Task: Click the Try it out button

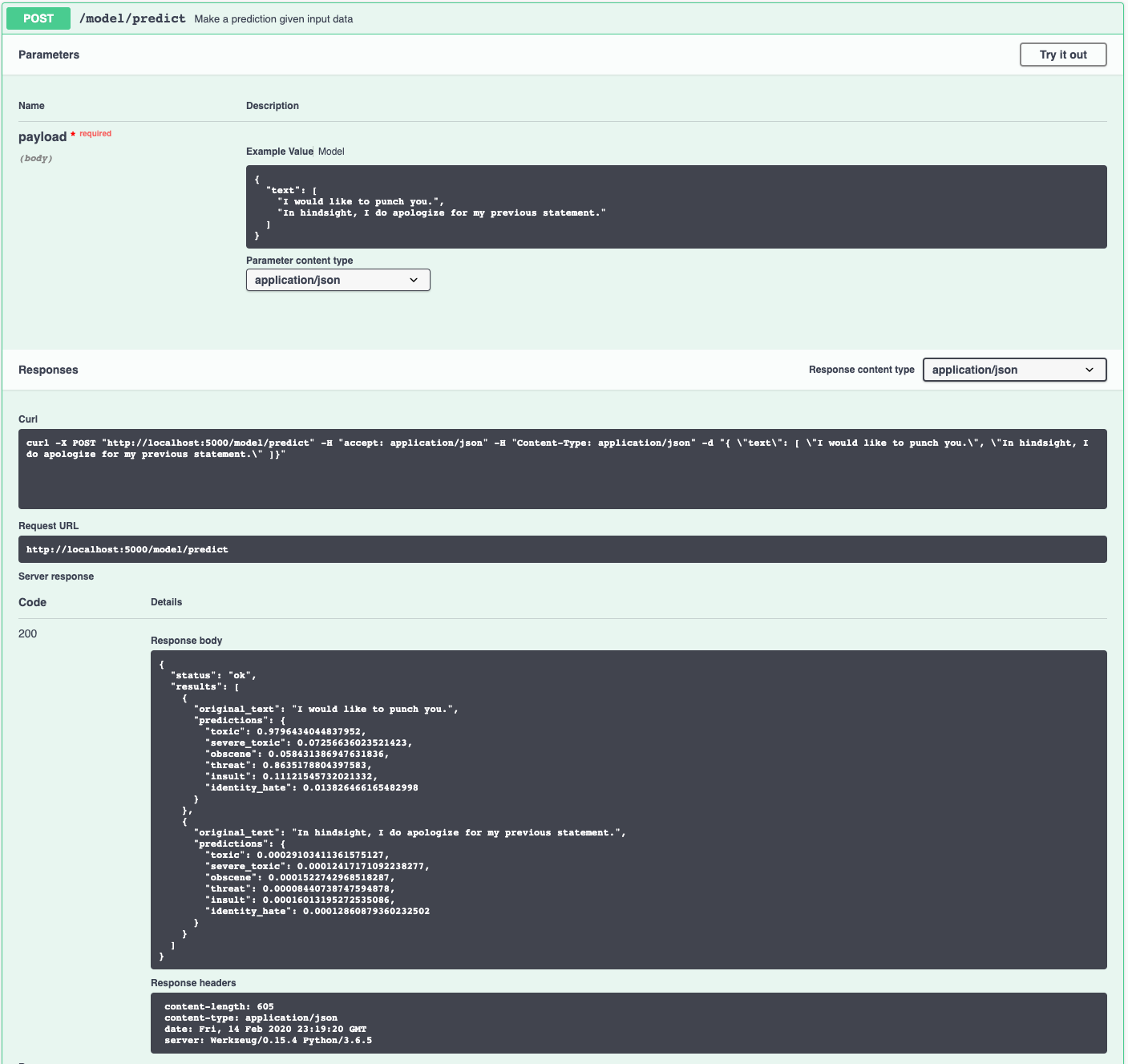Action: (1063, 55)
